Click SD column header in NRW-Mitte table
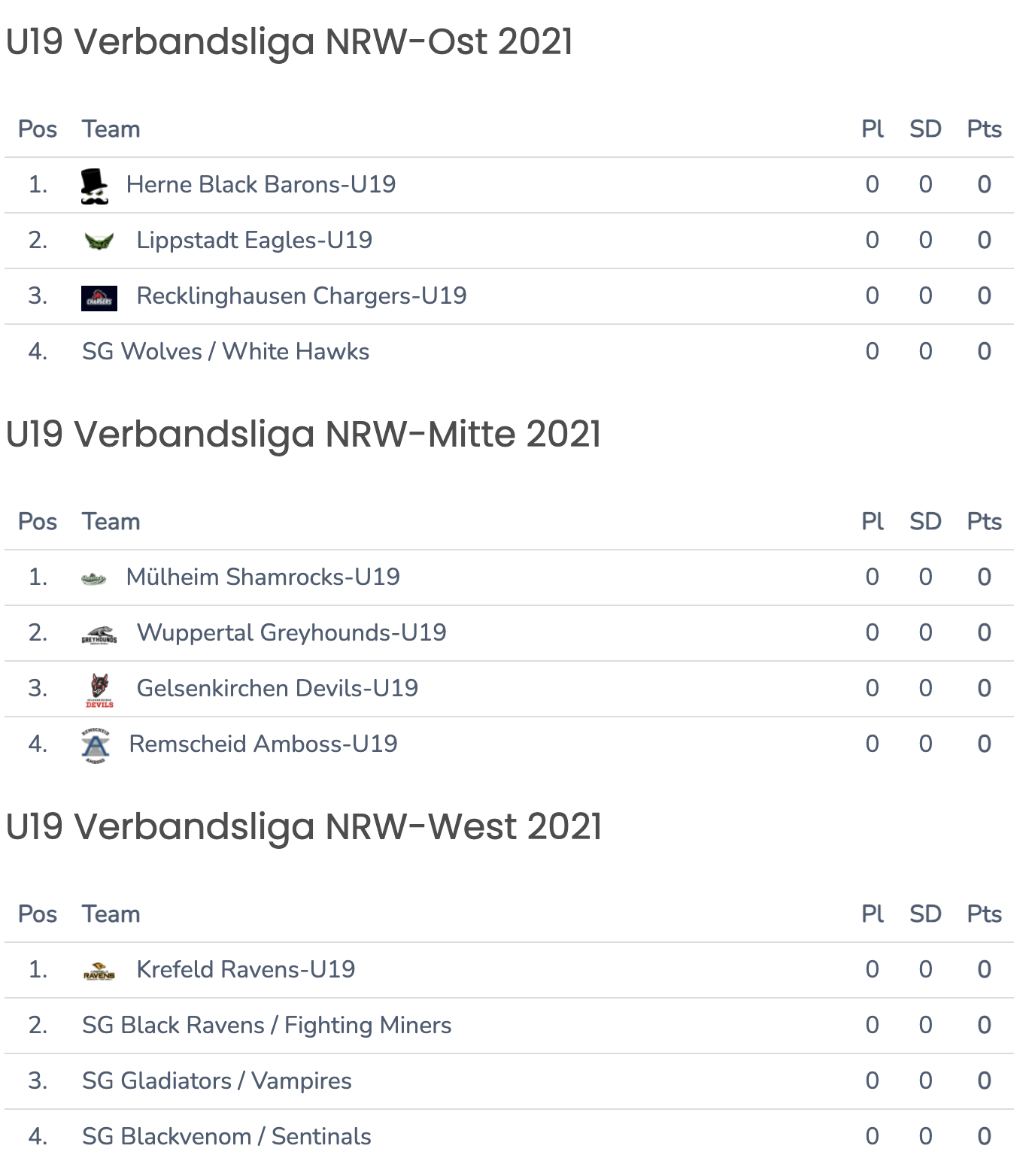Screen dimensions: 1020x1176 925,522
